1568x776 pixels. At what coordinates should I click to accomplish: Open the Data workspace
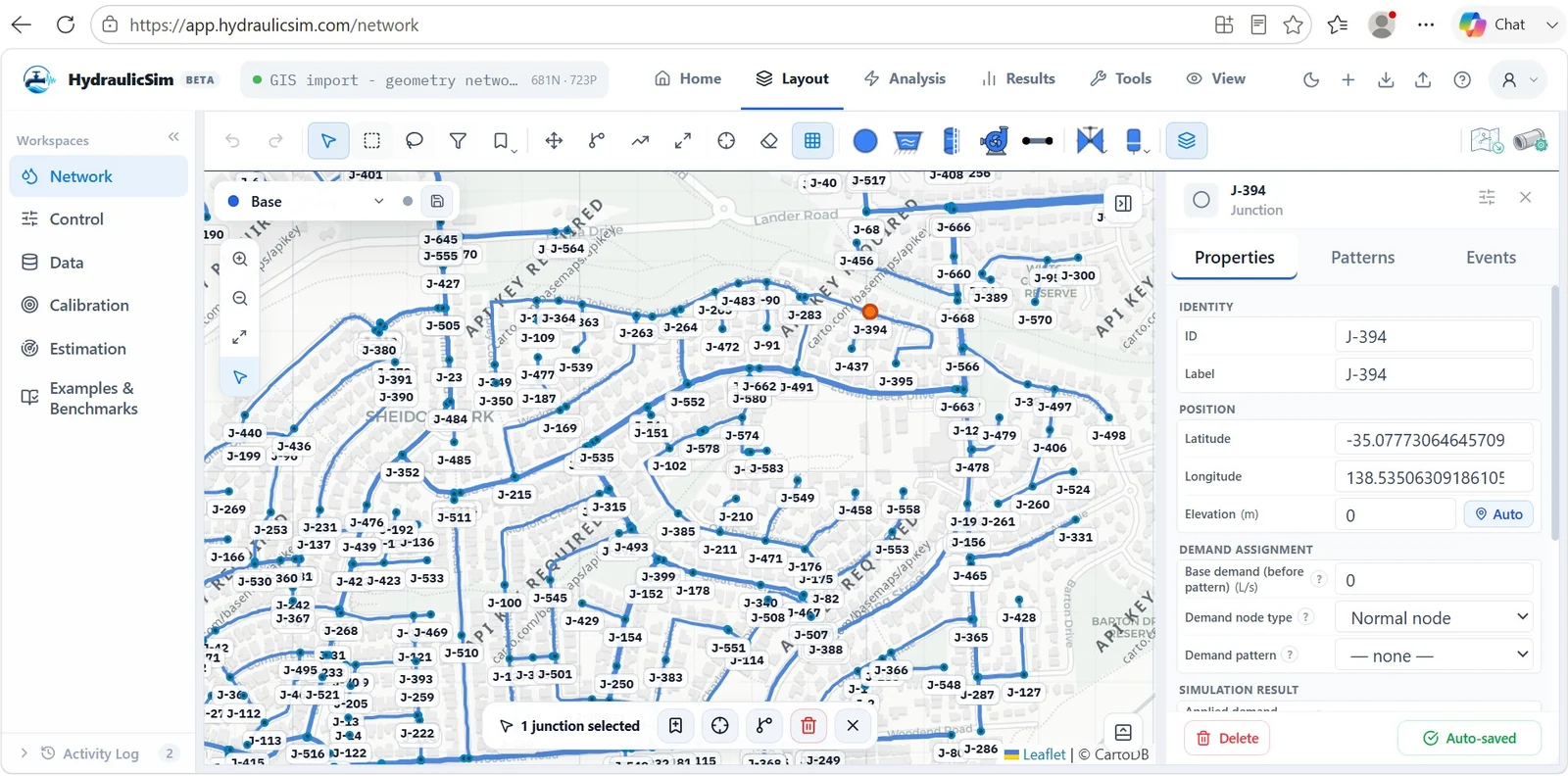pyautogui.click(x=98, y=263)
